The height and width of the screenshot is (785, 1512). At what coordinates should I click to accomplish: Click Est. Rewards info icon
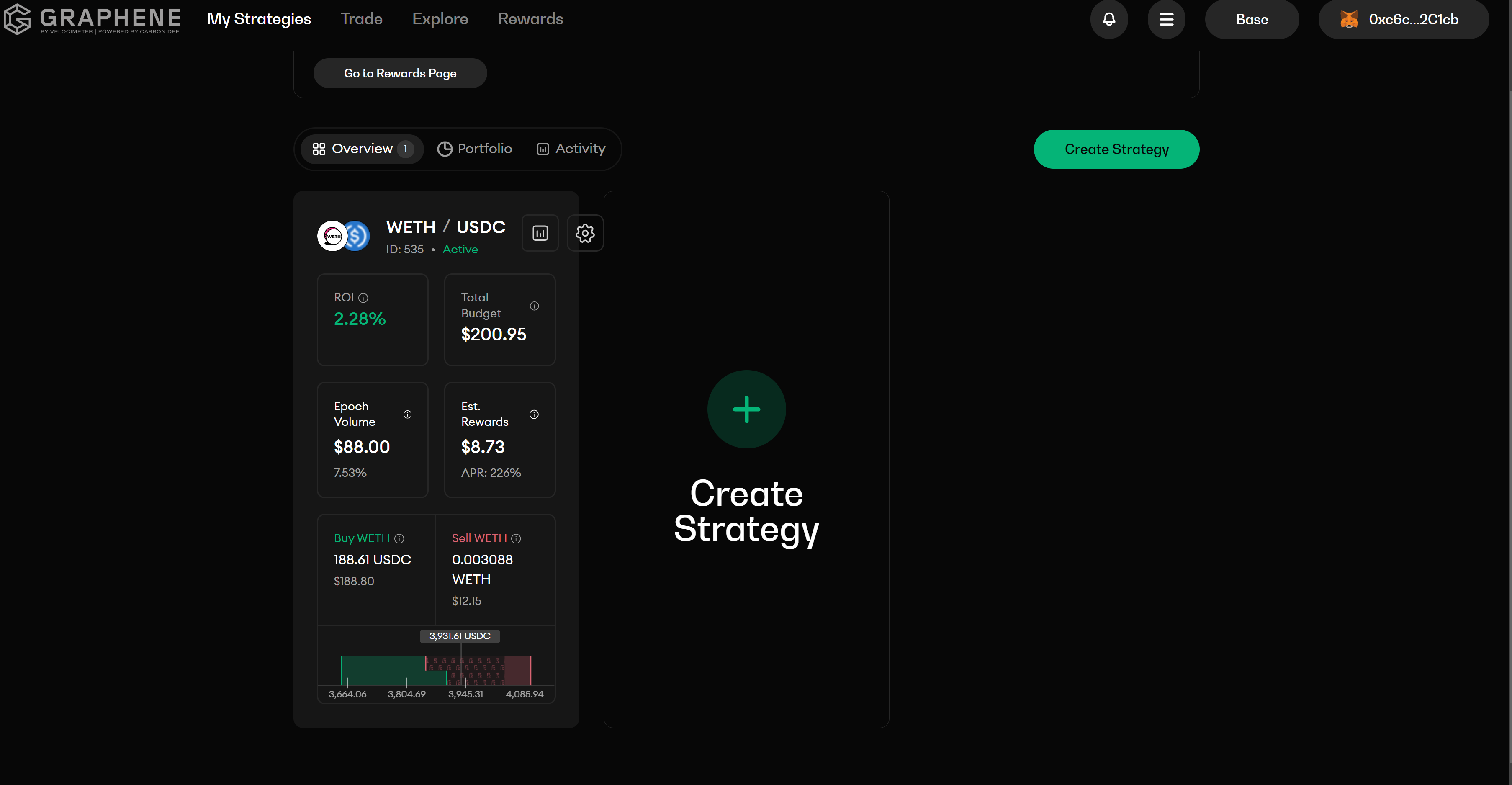tap(534, 414)
